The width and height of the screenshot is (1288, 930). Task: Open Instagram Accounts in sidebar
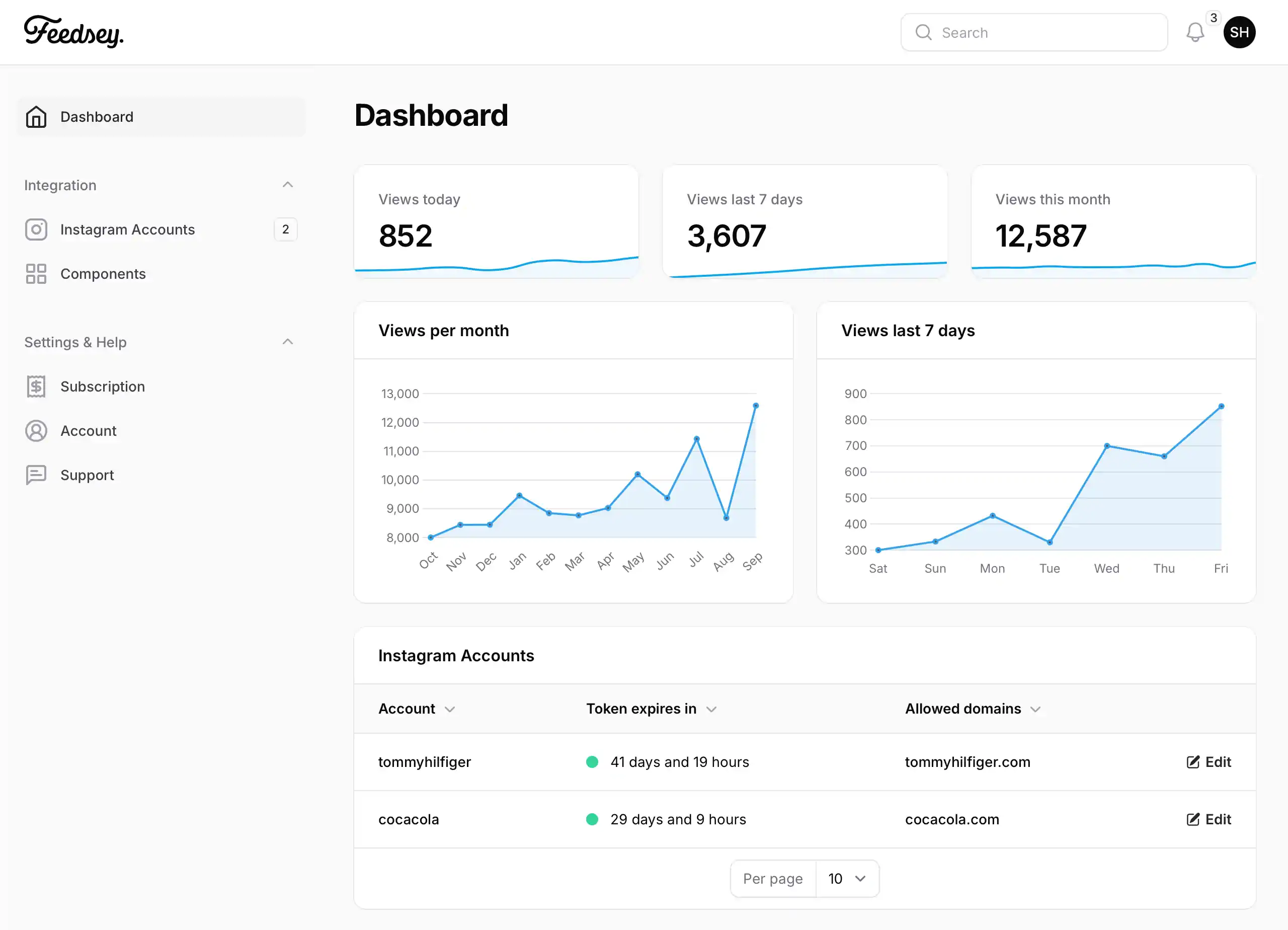point(162,229)
